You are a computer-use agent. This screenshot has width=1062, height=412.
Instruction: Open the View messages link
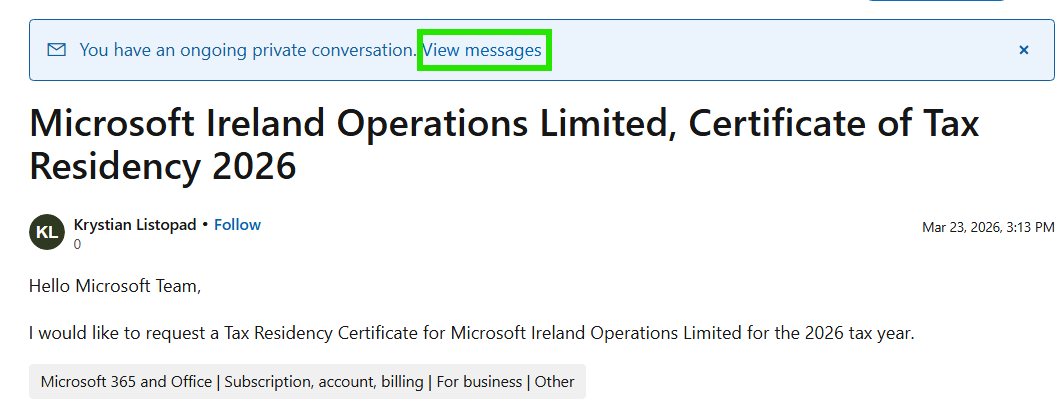click(x=482, y=50)
